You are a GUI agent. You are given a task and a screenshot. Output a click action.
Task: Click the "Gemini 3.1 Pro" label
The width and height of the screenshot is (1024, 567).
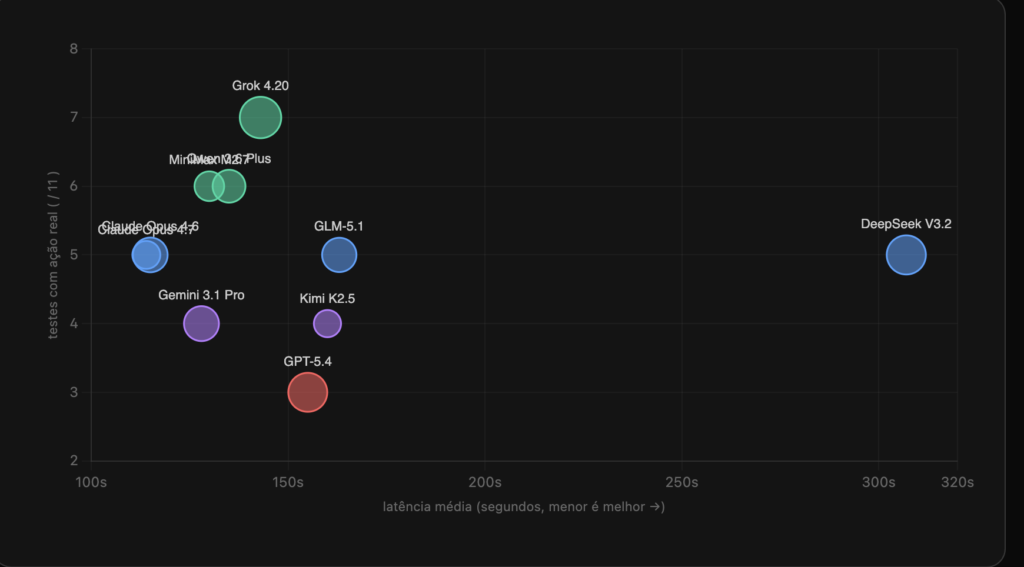click(201, 295)
